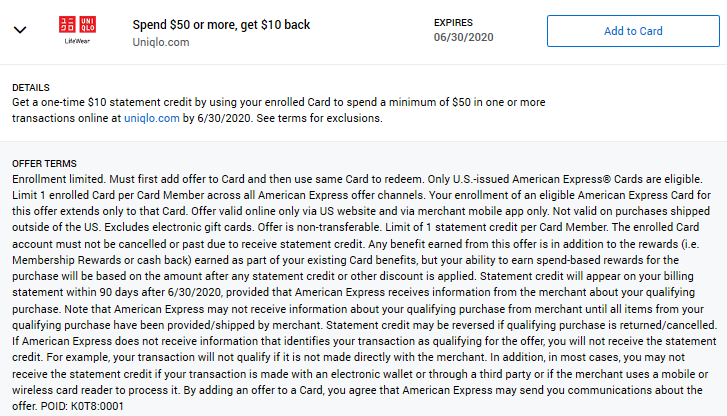727x416 pixels.
Task: Click the OFFER TERMS heading
Action: point(44,164)
